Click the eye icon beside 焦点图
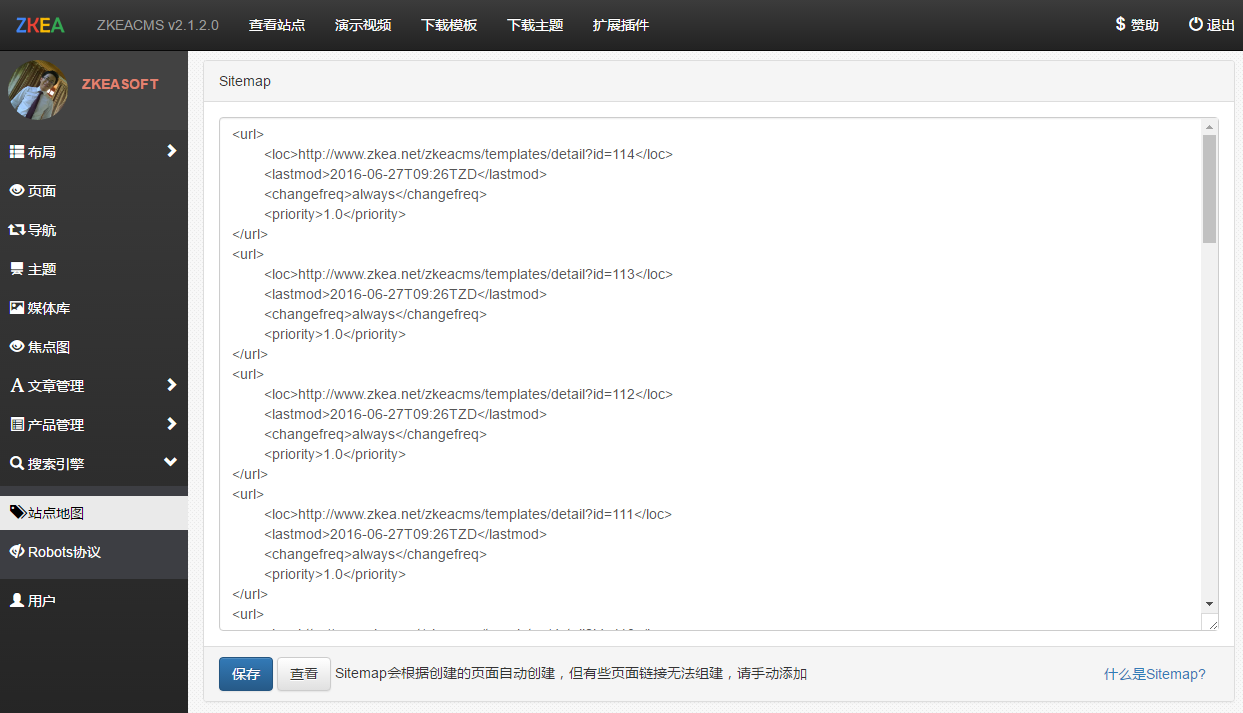The width and height of the screenshot is (1243, 713). click(17, 346)
